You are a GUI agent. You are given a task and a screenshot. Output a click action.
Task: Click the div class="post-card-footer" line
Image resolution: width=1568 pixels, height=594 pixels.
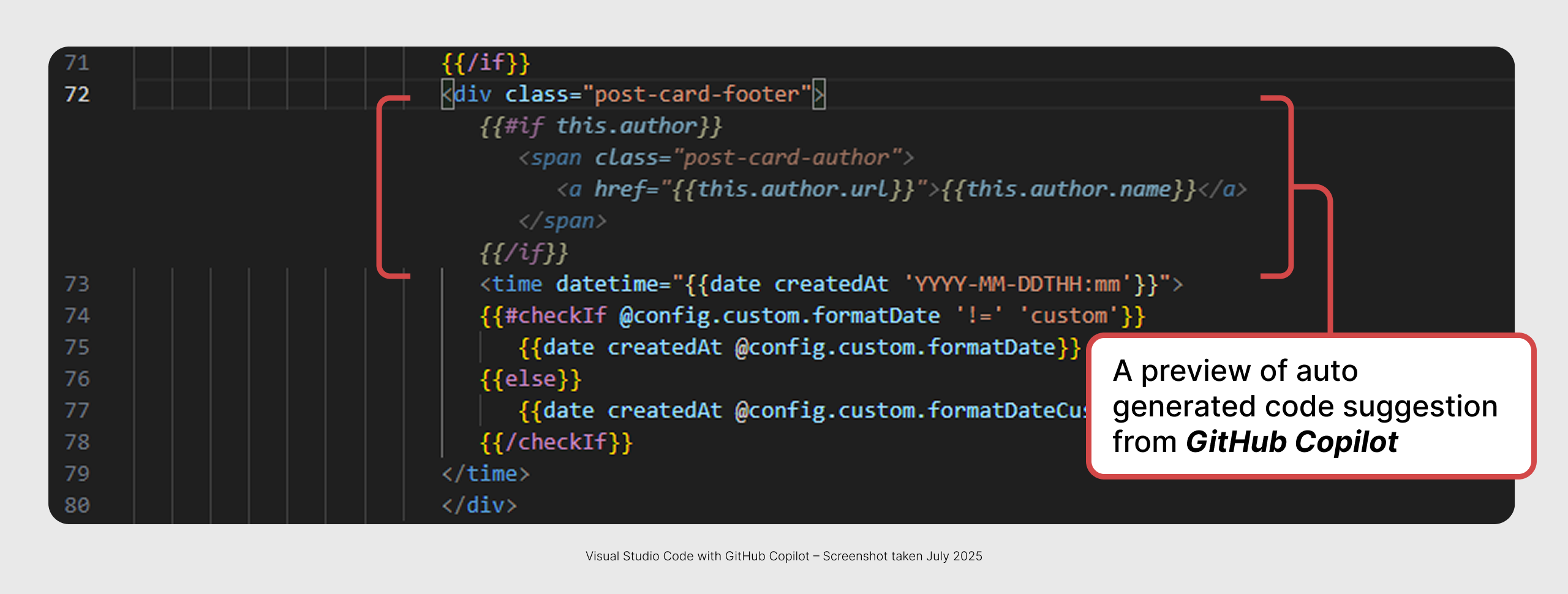pos(633,94)
